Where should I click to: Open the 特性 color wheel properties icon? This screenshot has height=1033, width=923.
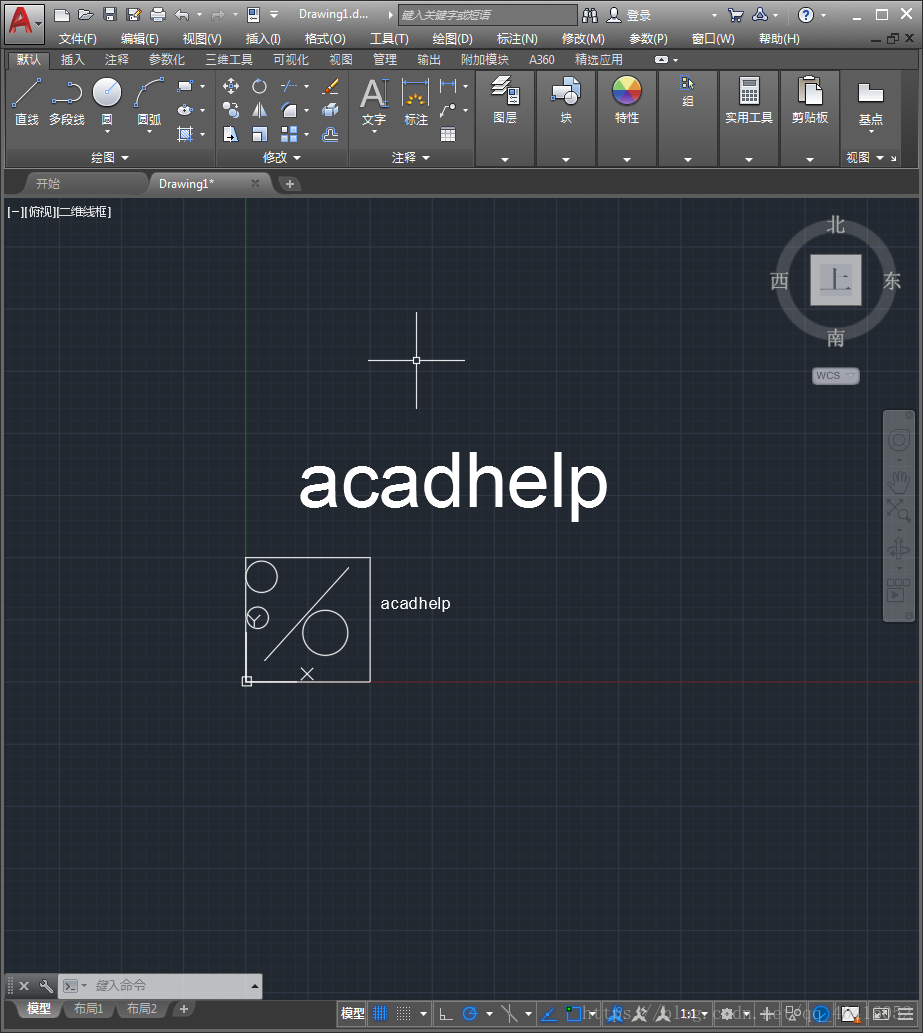click(x=627, y=91)
